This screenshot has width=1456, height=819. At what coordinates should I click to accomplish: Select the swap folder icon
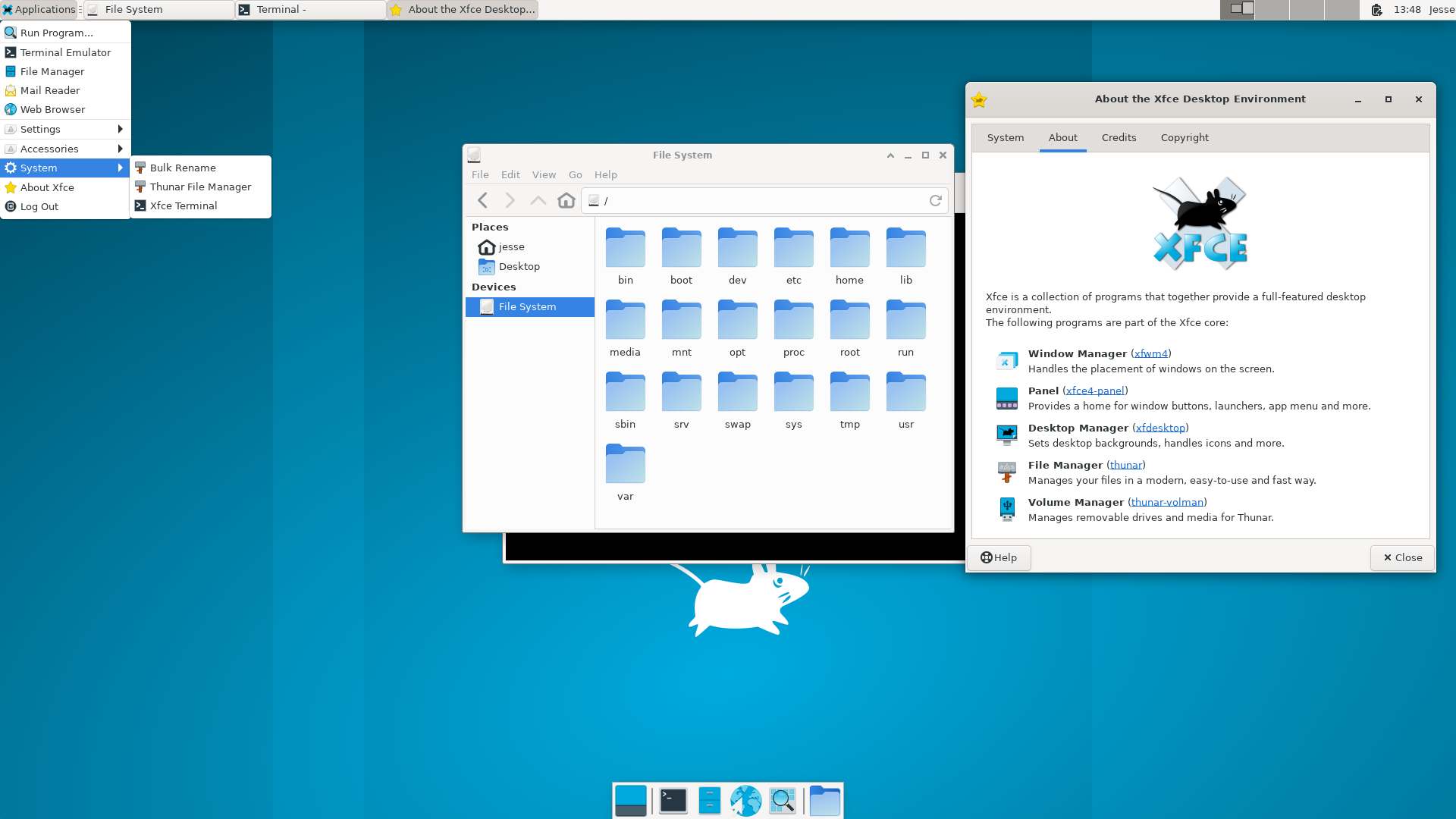tap(737, 392)
